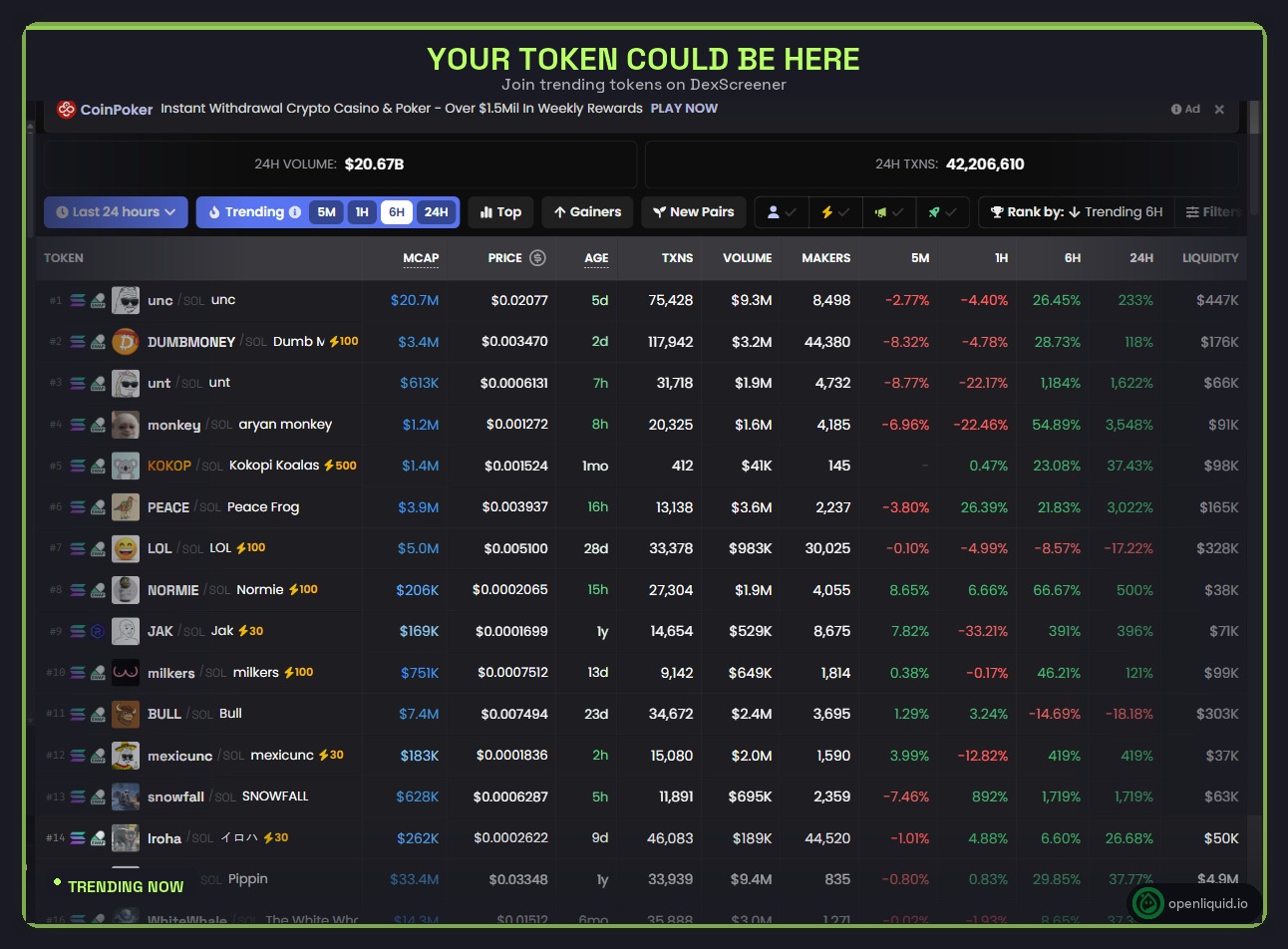Click the dollar sign icon beside PRICE header
This screenshot has width=1288, height=949.
[538, 257]
